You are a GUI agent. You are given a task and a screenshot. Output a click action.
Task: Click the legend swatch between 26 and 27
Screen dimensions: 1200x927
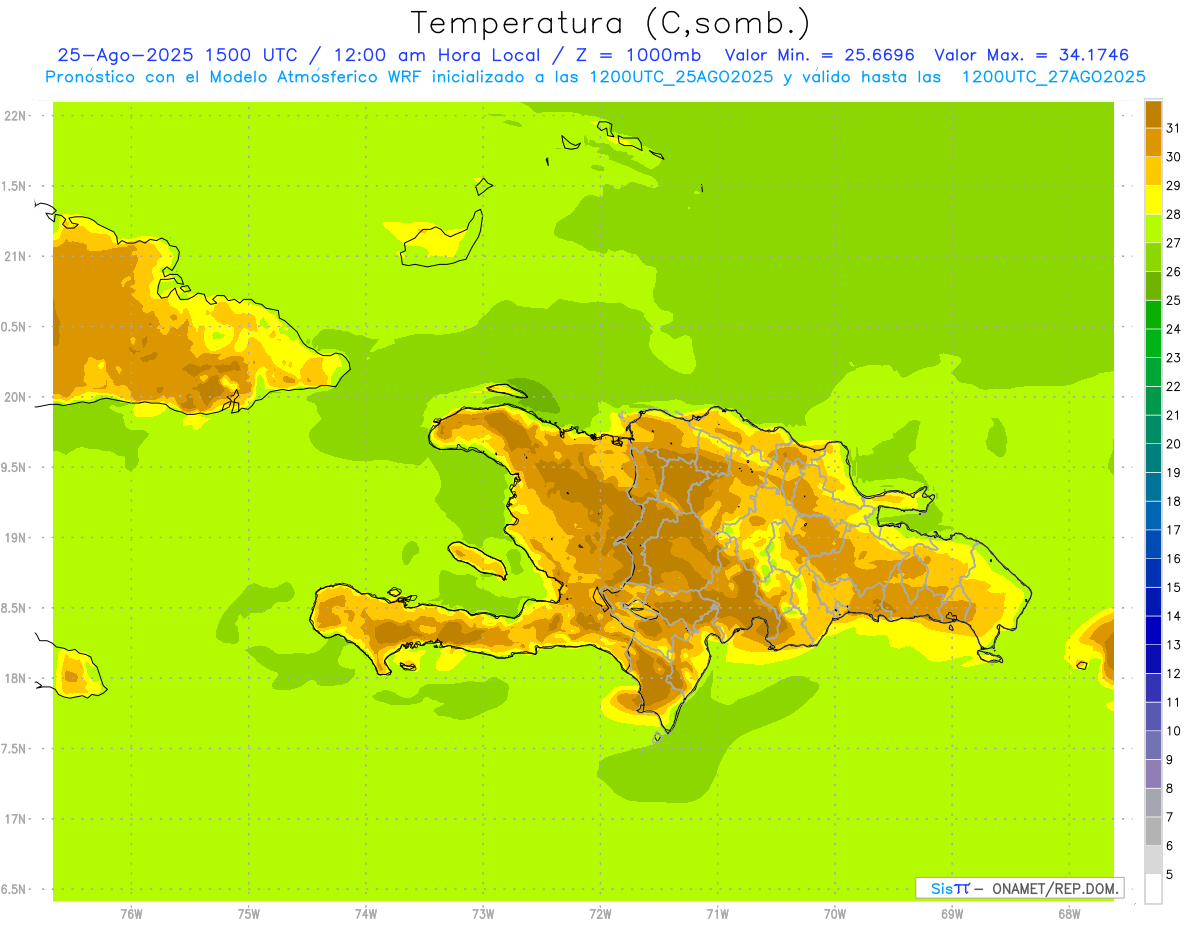coord(1153,257)
